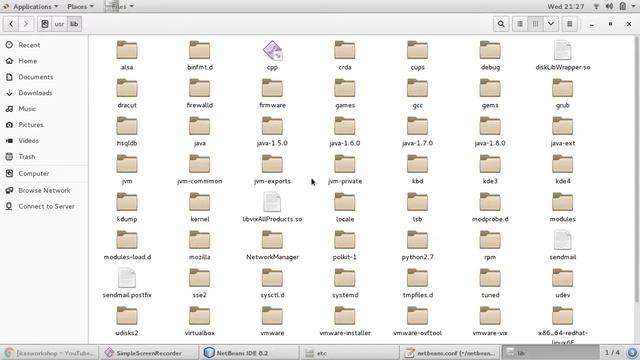Open the hamburger location options menu

coord(570,24)
